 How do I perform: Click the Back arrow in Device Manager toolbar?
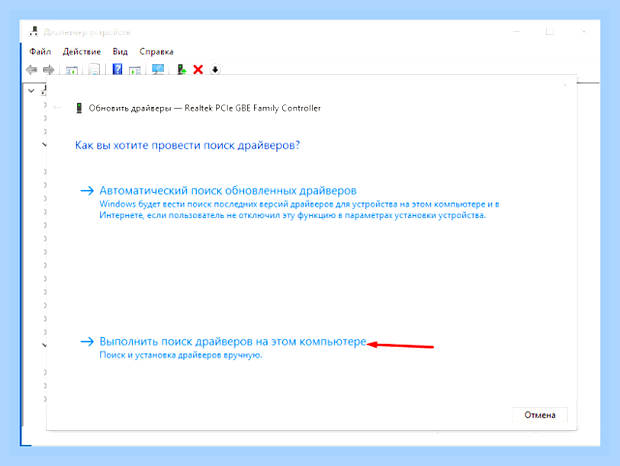click(32, 70)
